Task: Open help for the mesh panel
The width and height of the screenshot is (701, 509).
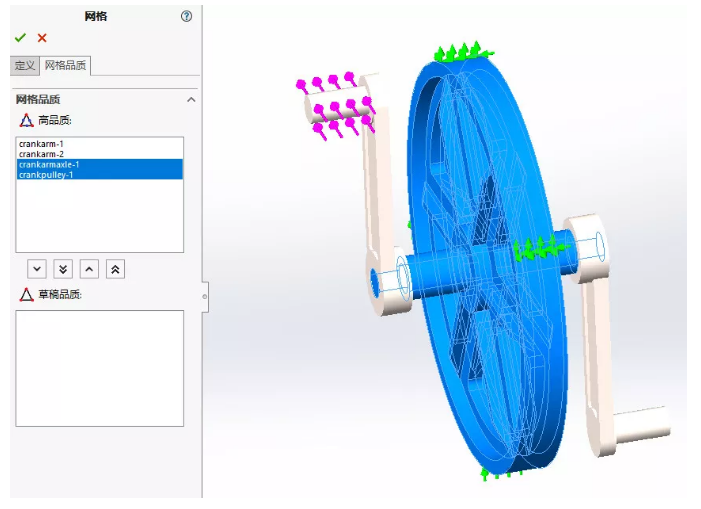Action: click(x=186, y=16)
